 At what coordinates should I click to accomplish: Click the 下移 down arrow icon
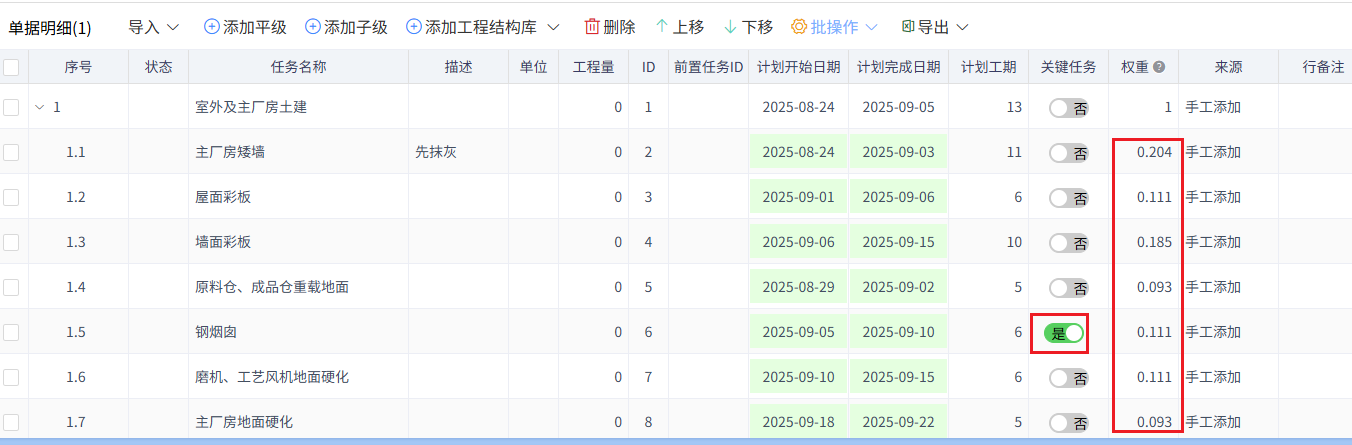[730, 27]
